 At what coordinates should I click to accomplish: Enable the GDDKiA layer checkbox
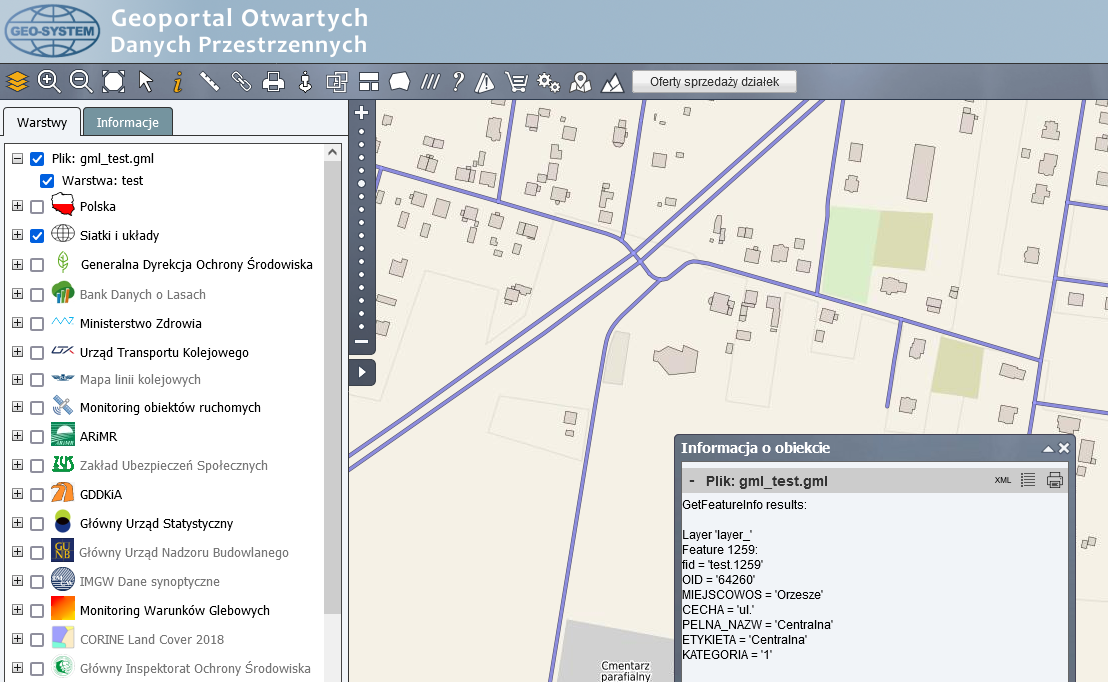pos(37,495)
